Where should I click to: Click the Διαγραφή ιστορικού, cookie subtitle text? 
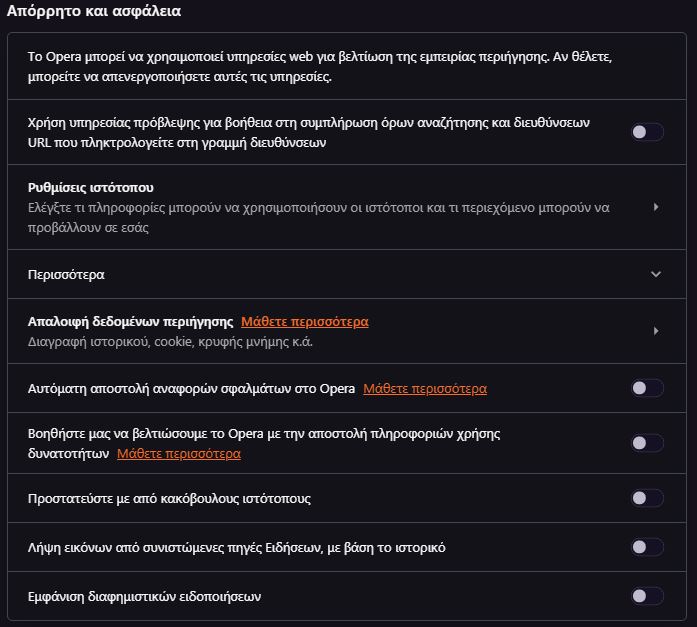(170, 342)
